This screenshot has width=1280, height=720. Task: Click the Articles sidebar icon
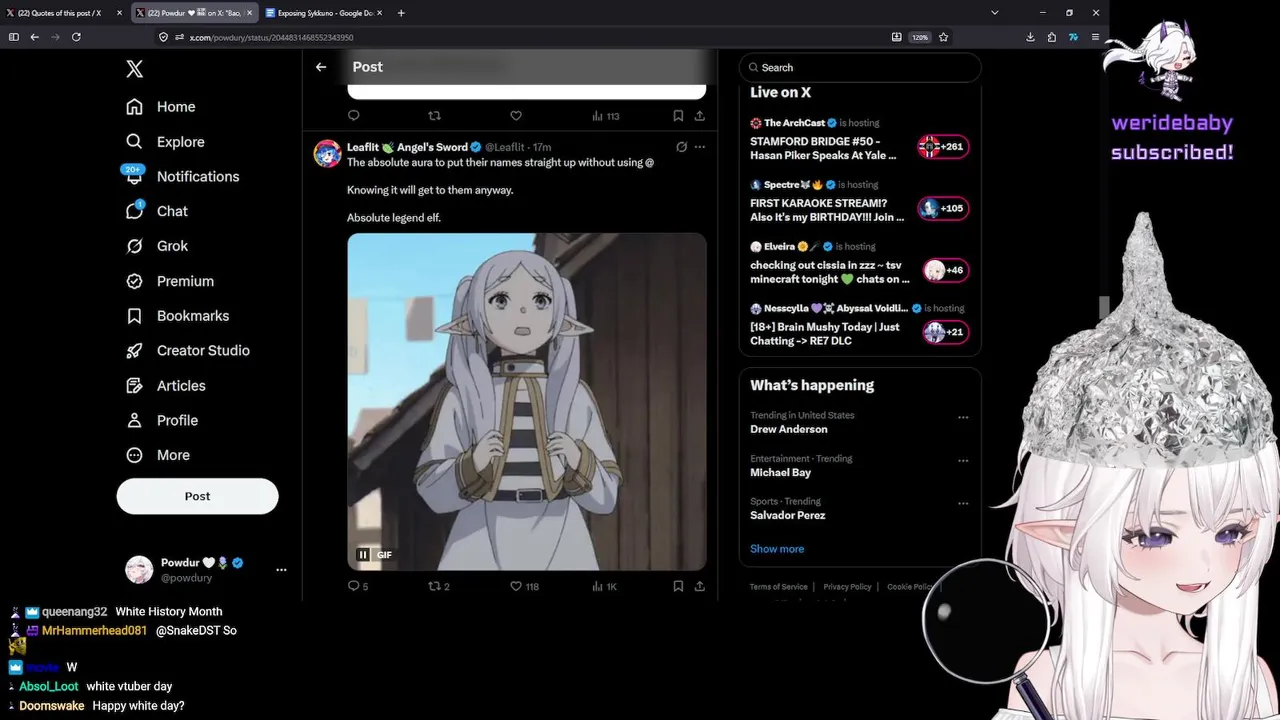(x=134, y=386)
